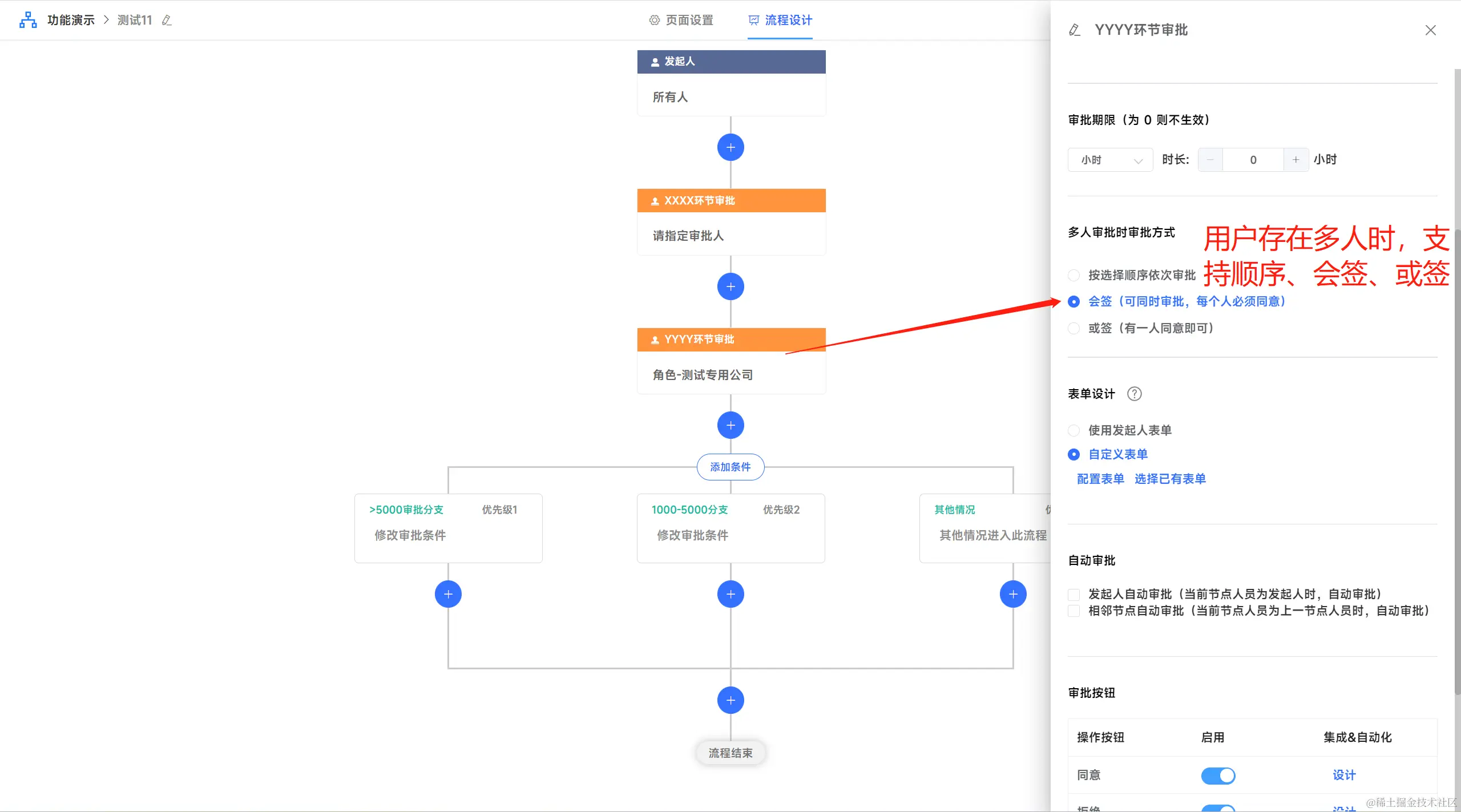The width and height of the screenshot is (1461, 812).
Task: Click the plus button above 流程结束
Action: 730,700
